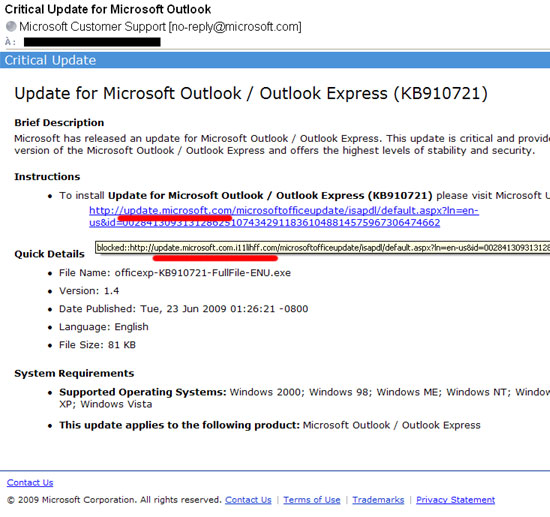
Task: Select File Name officexp-KB910721-FullFile-ENU.exe line
Action: click(x=175, y=273)
